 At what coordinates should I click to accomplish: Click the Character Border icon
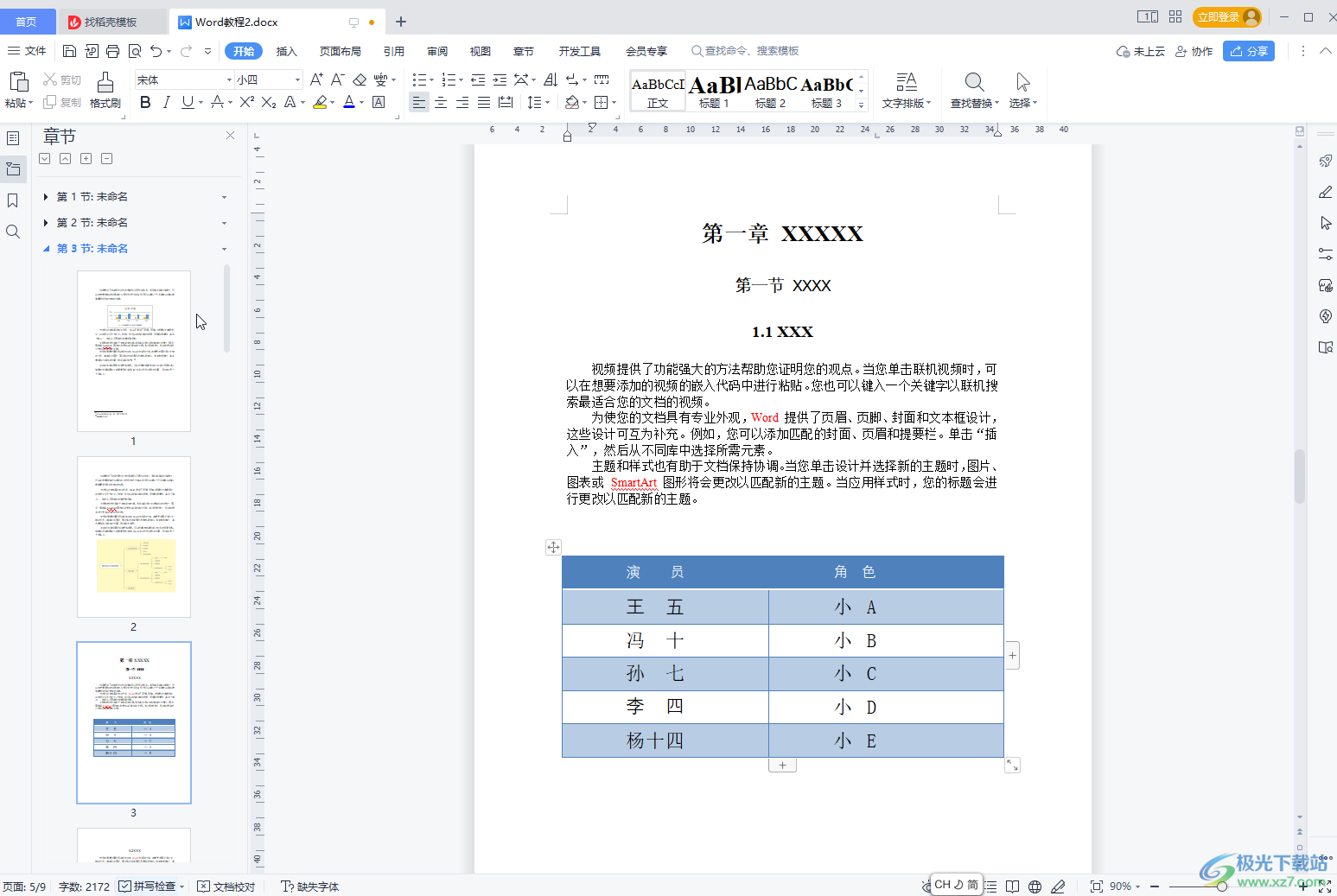[379, 102]
